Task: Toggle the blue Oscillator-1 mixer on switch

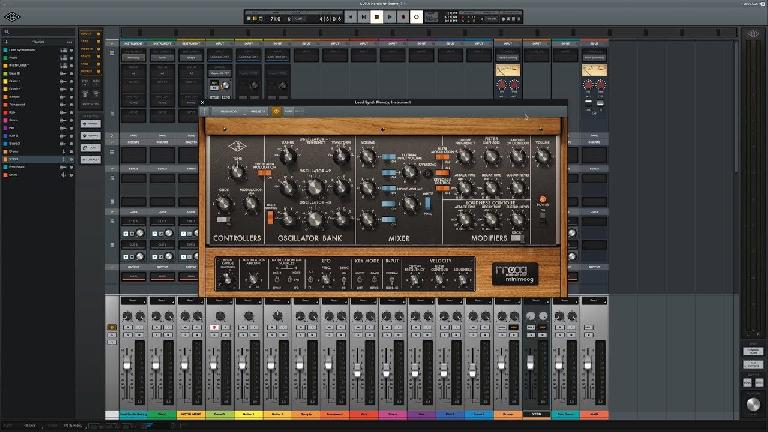Action: pyautogui.click(x=389, y=157)
